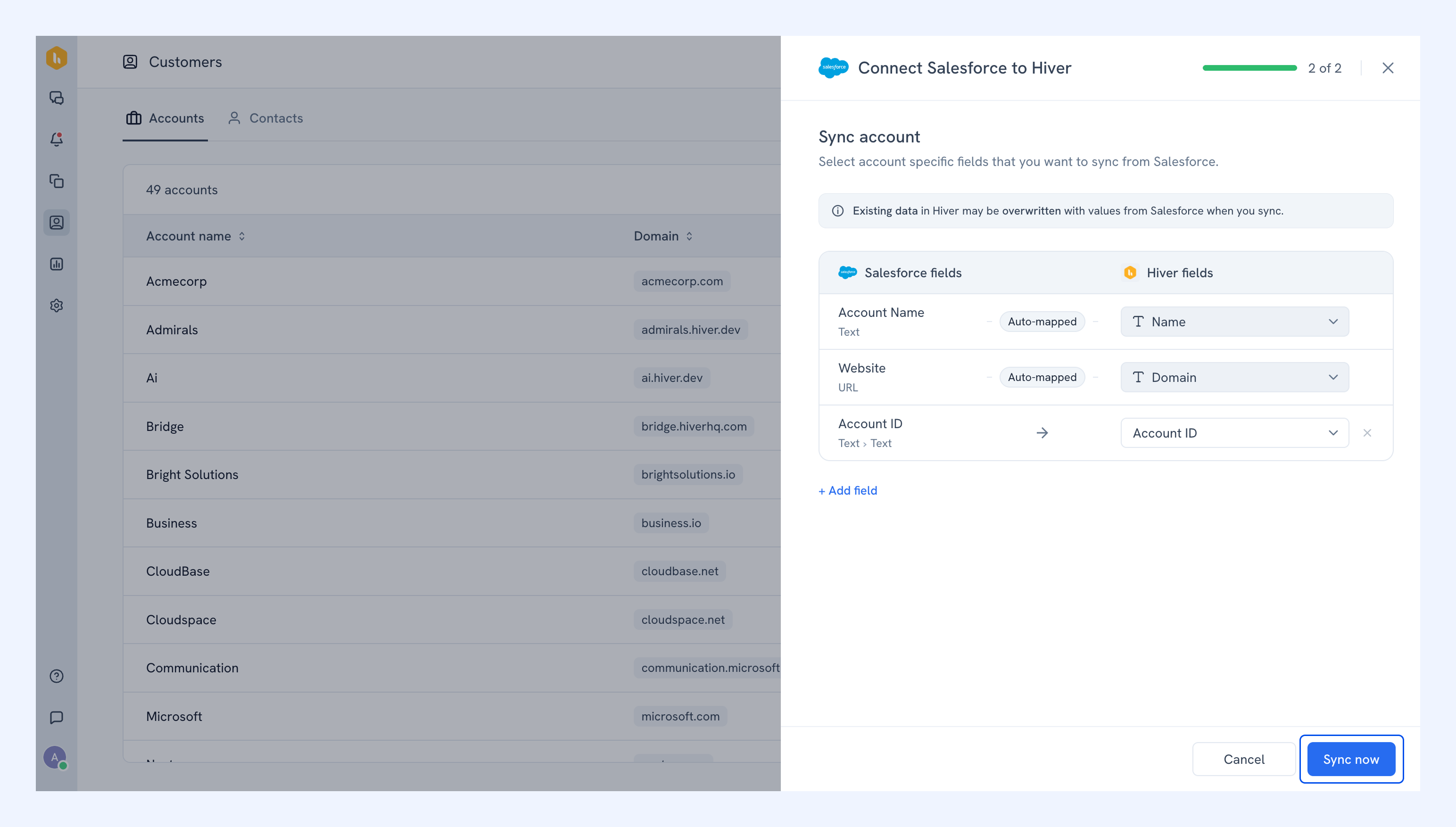Screen dimensions: 1456x827
Task: Open the Account ID field dropdown
Action: (1234, 433)
